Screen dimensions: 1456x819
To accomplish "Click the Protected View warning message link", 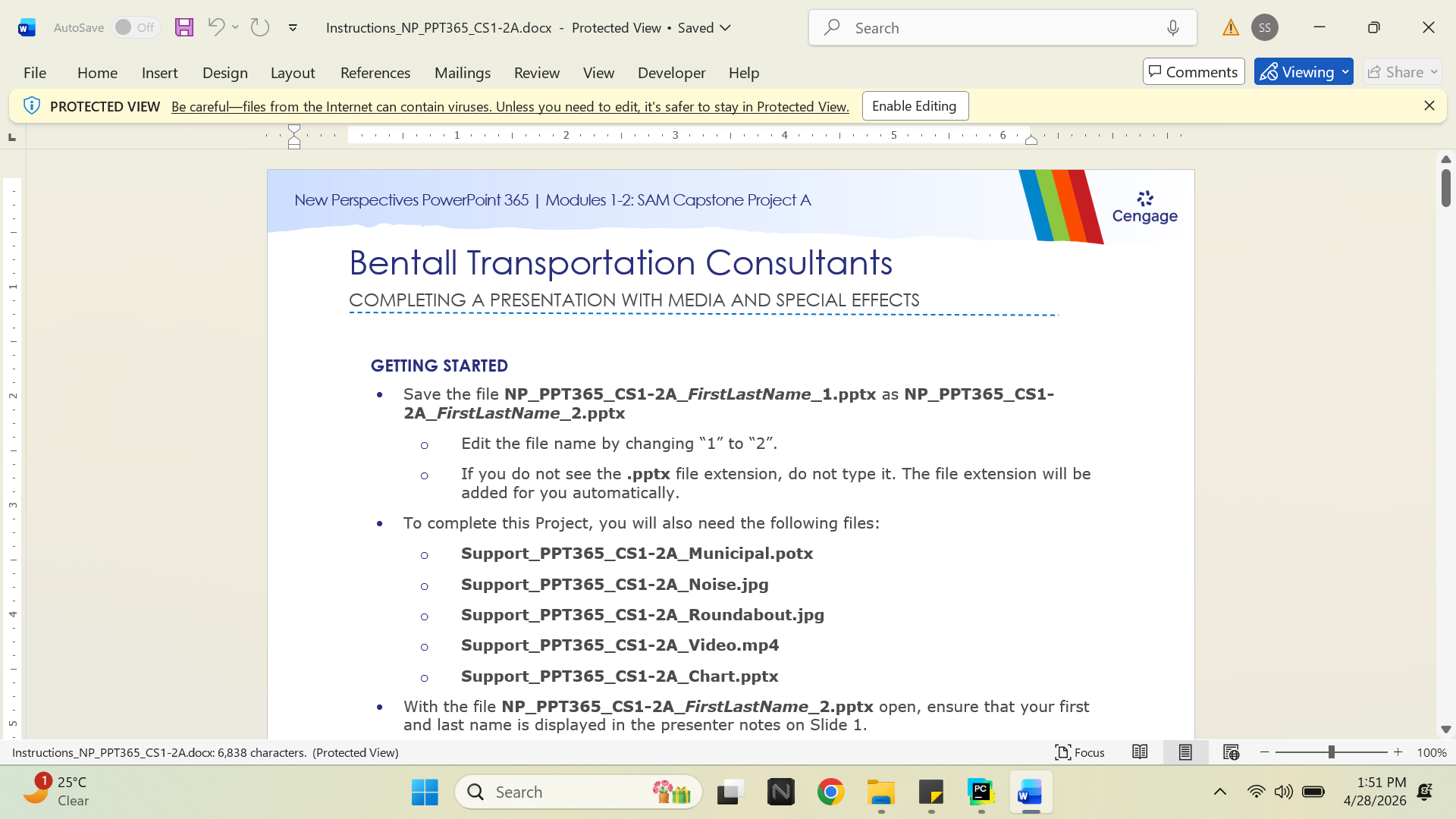I will pyautogui.click(x=510, y=107).
